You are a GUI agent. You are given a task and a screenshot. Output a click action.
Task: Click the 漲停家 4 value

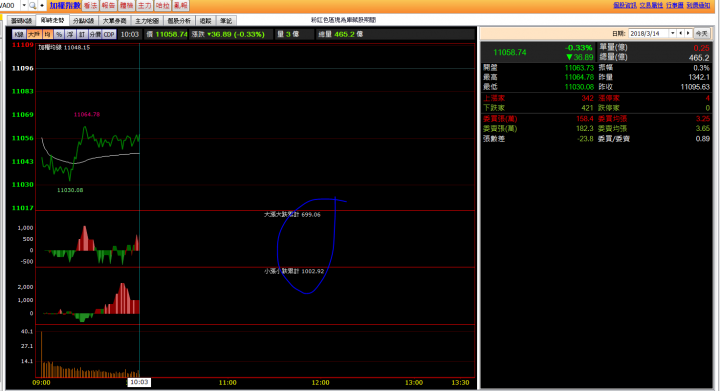[x=708, y=98]
